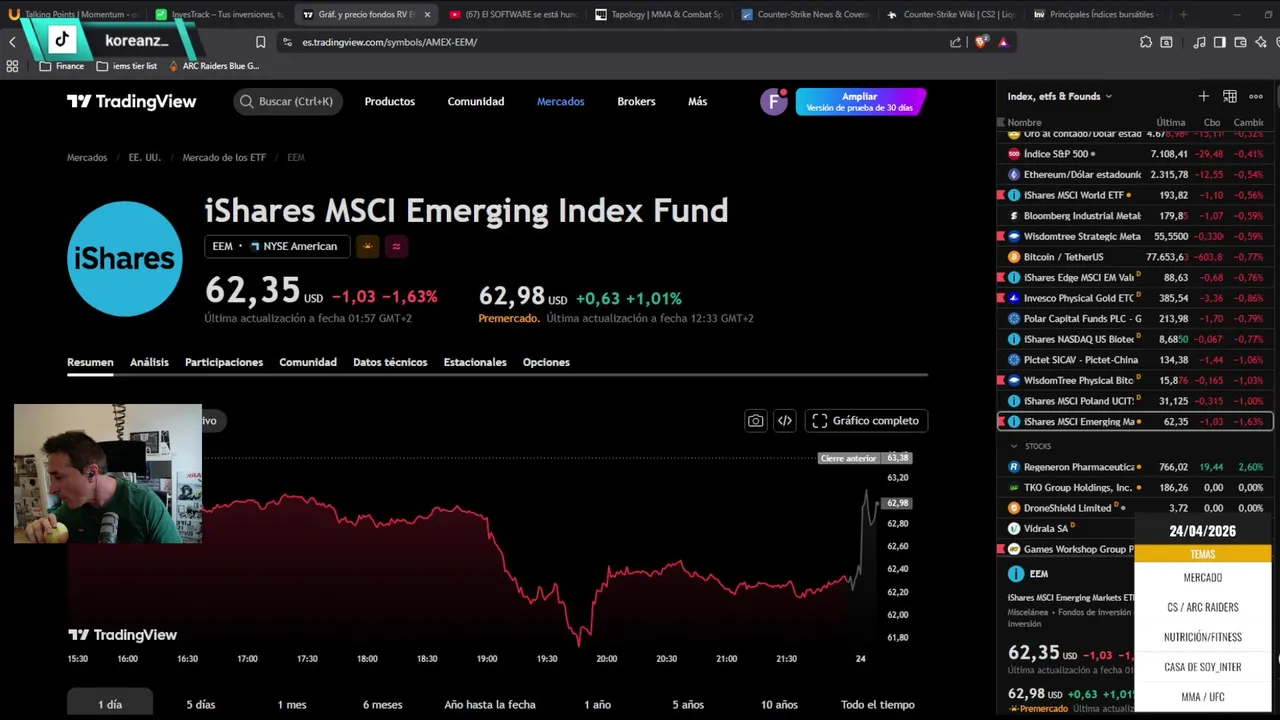
Task: Select Año hasta la fecha range
Action: click(490, 704)
